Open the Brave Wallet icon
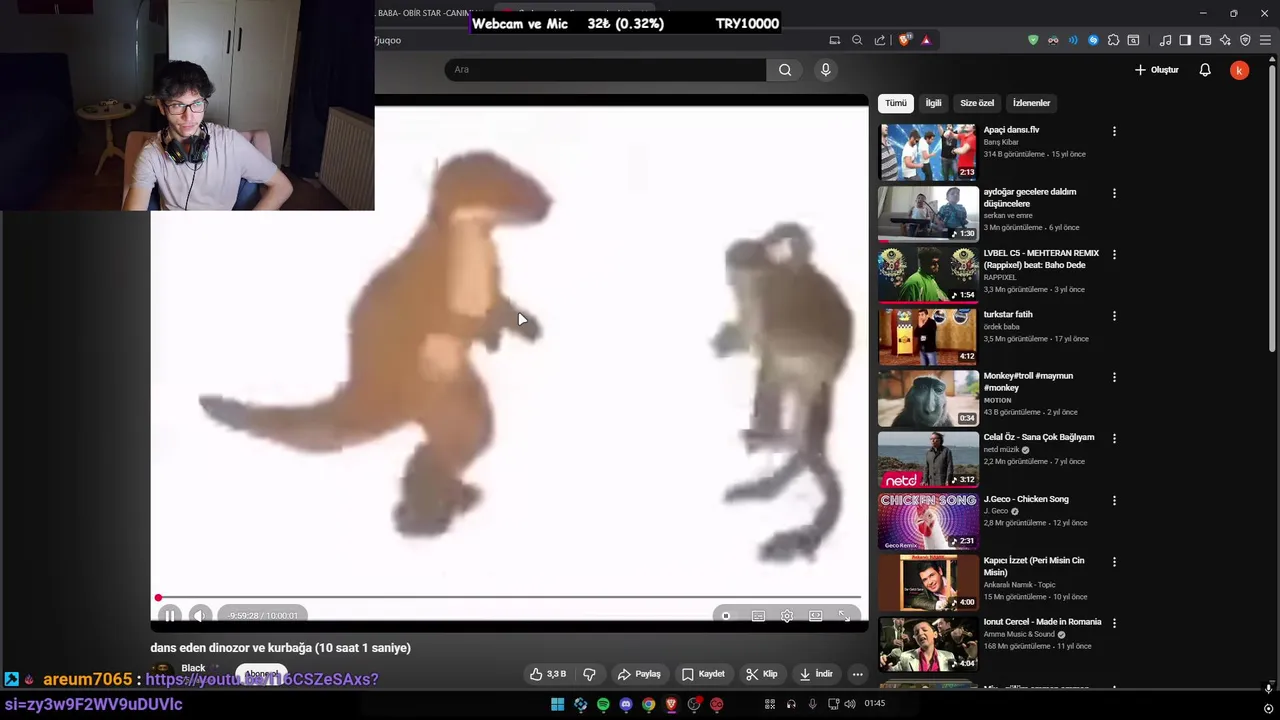The height and width of the screenshot is (720, 1280). click(x=1205, y=40)
